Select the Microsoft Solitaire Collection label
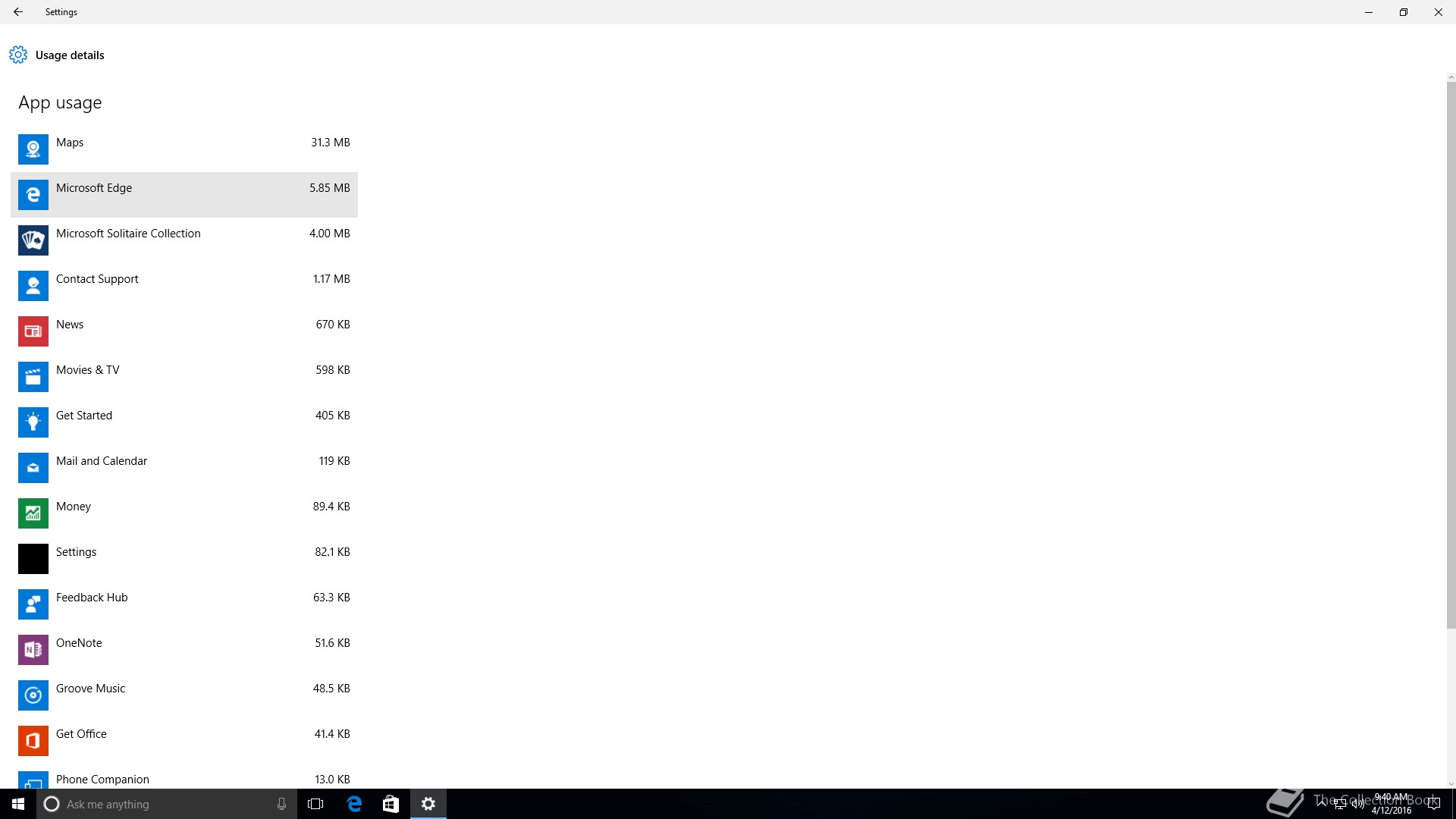 point(128,234)
